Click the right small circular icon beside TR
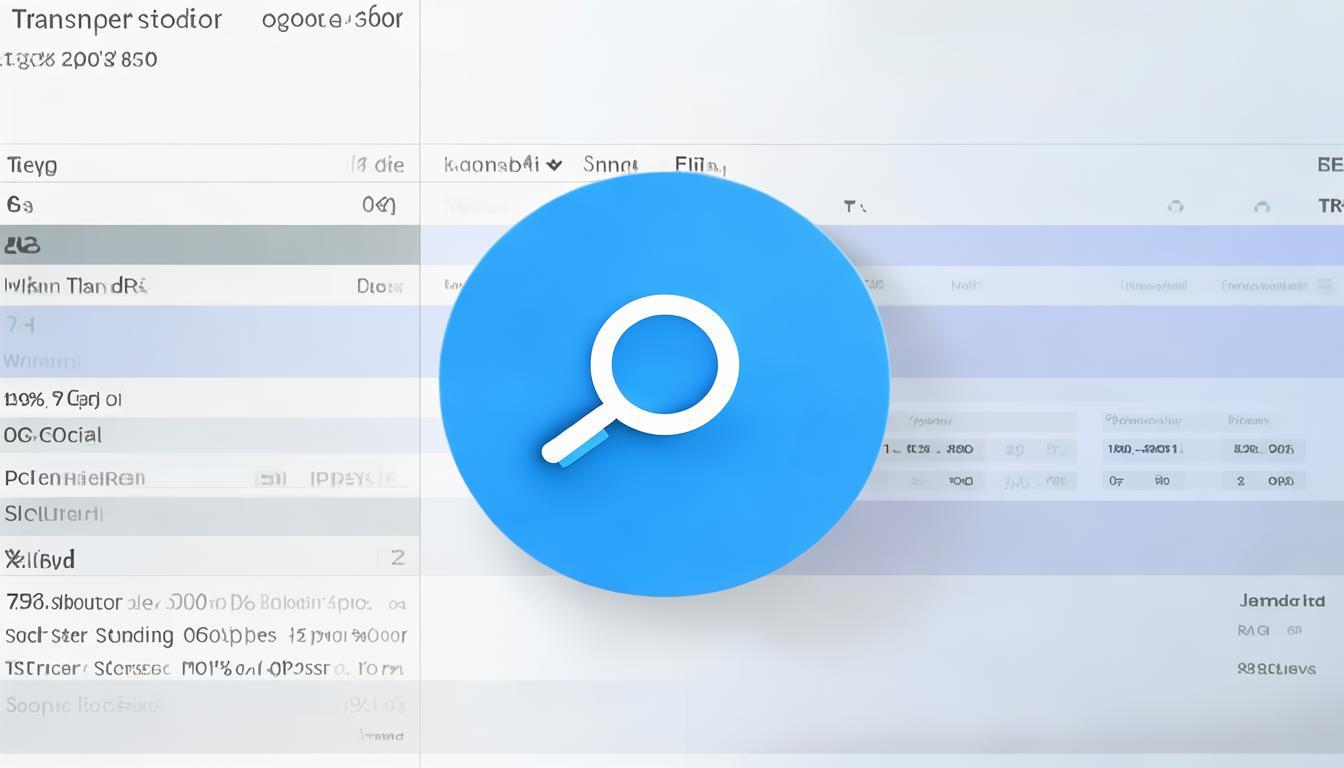 1262,206
